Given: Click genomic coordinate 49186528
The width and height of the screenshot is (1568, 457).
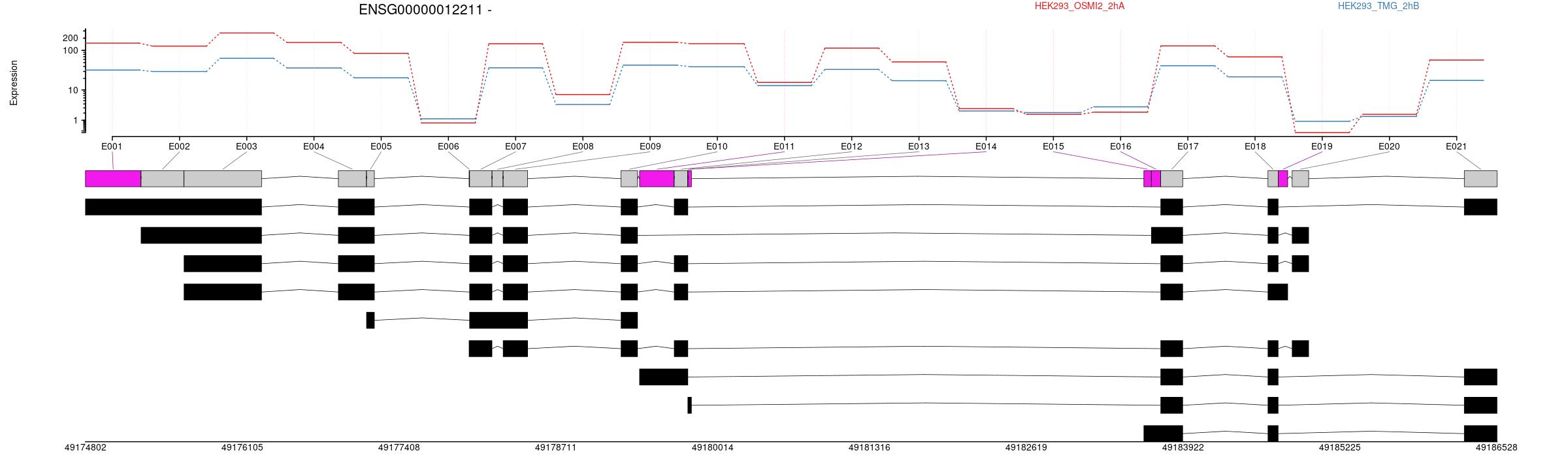Looking at the screenshot, I should [x=1497, y=448].
